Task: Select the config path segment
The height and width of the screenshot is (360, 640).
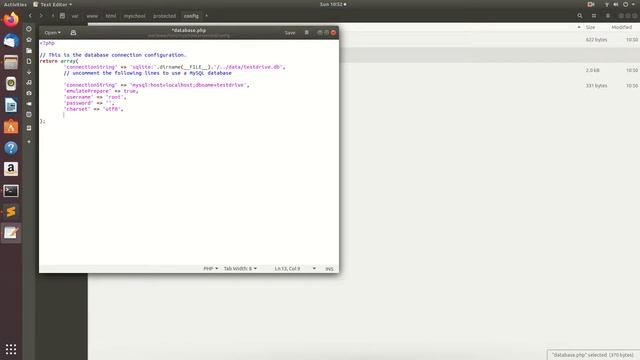Action: tap(191, 16)
